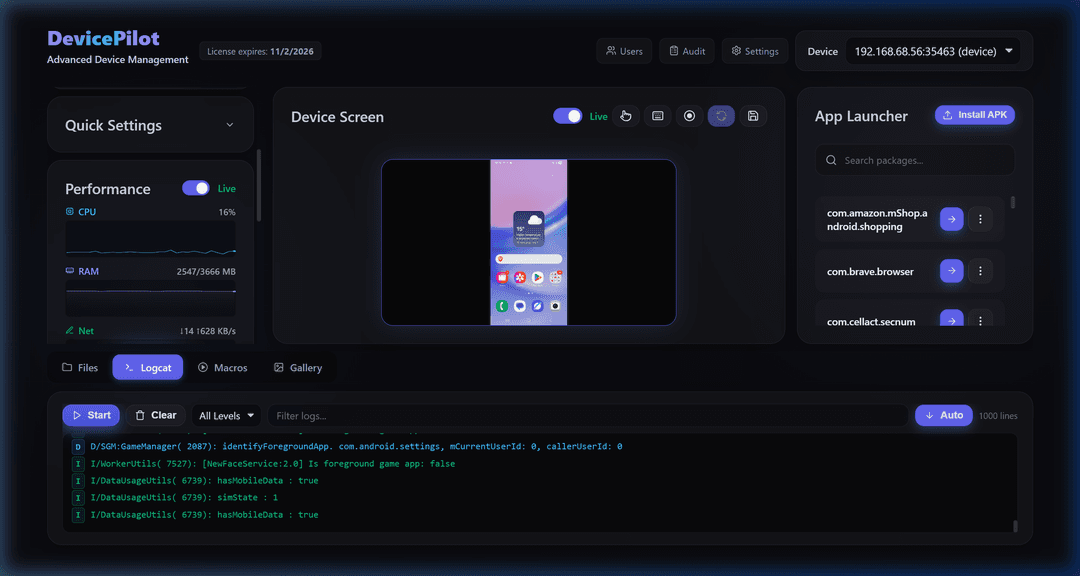The width and height of the screenshot is (1080, 576).
Task: Select the D/SGM:GameManager log line
Action: click(x=356, y=446)
